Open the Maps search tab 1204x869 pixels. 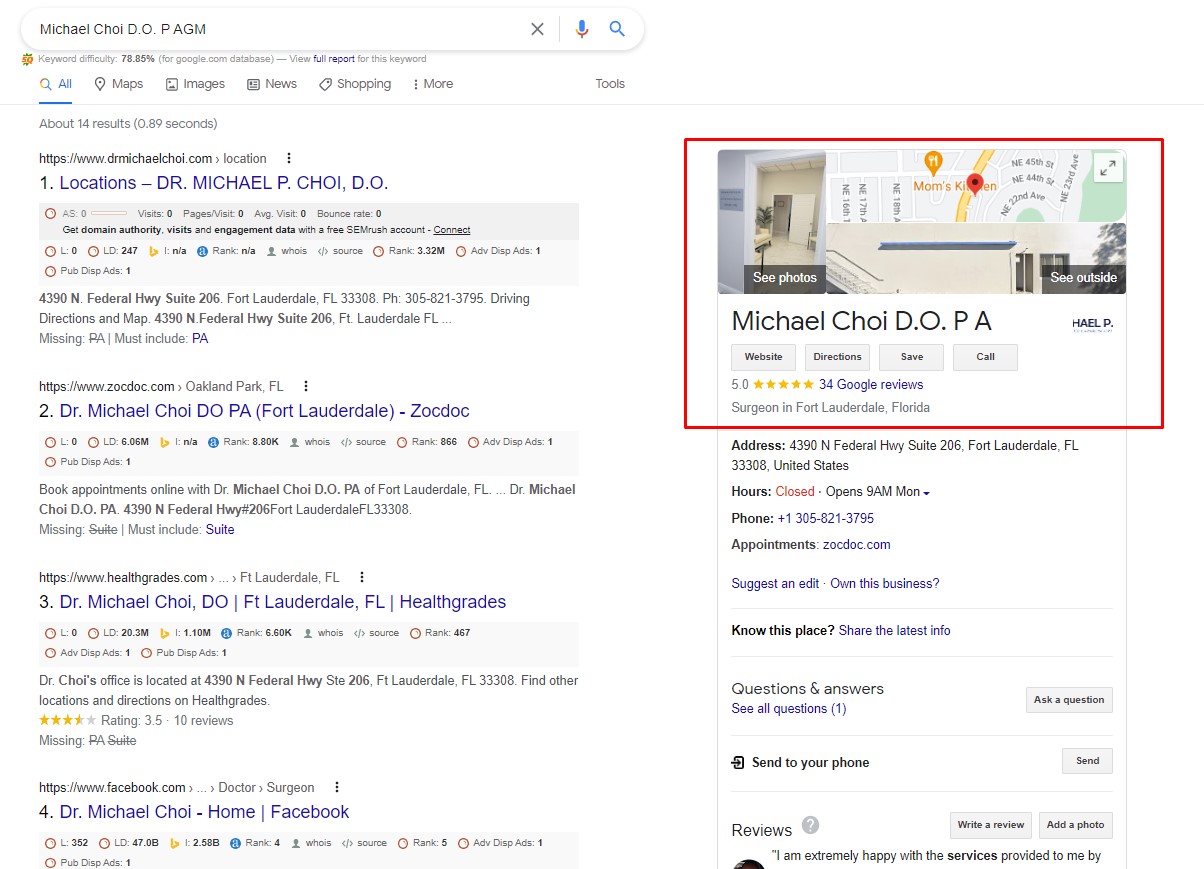click(x=118, y=84)
